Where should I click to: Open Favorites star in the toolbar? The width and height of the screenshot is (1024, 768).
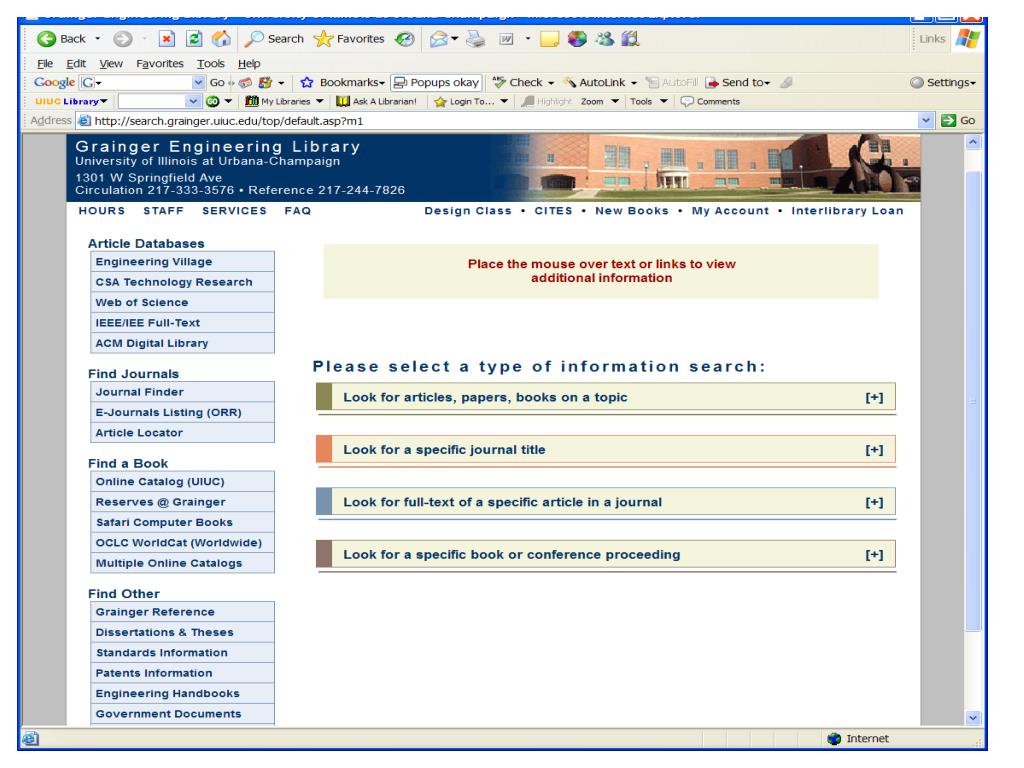pyautogui.click(x=349, y=39)
